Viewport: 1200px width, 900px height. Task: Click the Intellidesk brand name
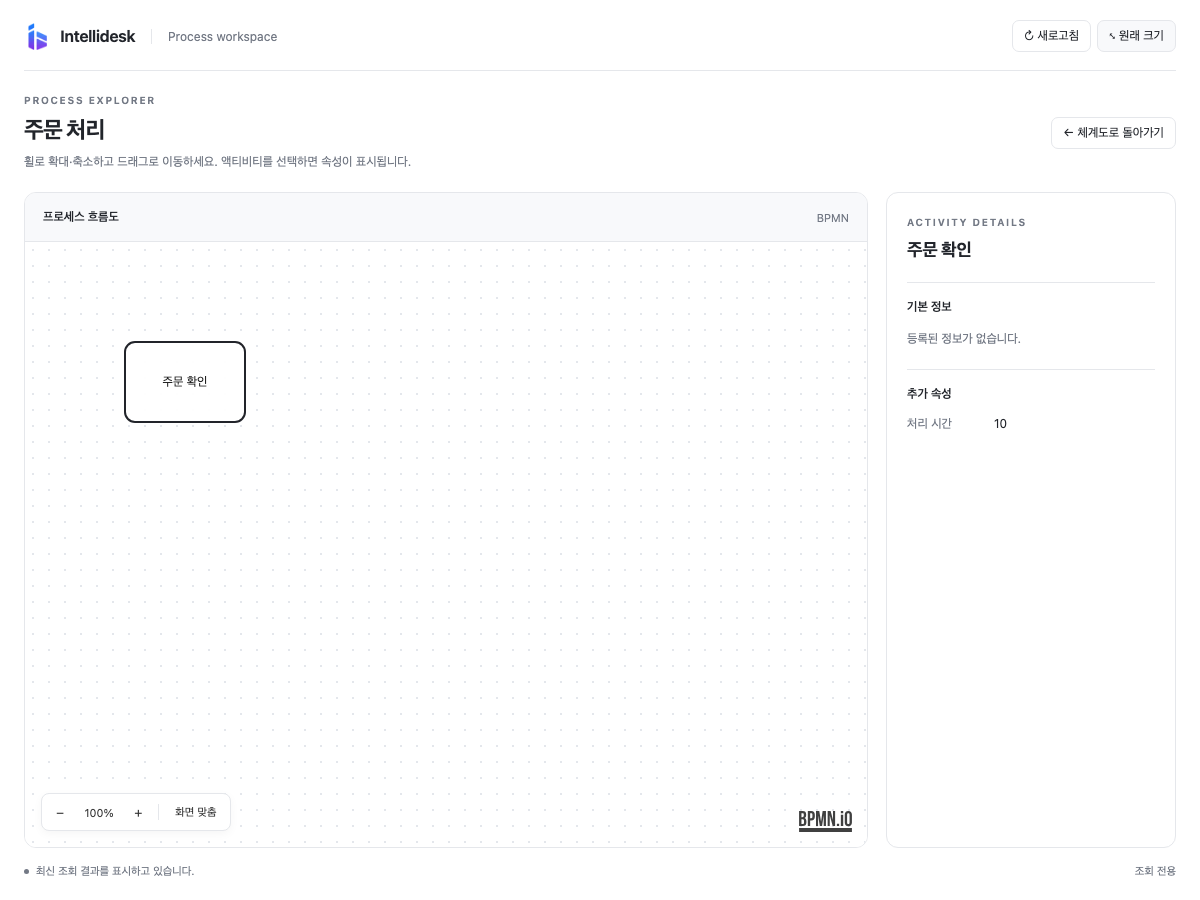[x=97, y=37]
